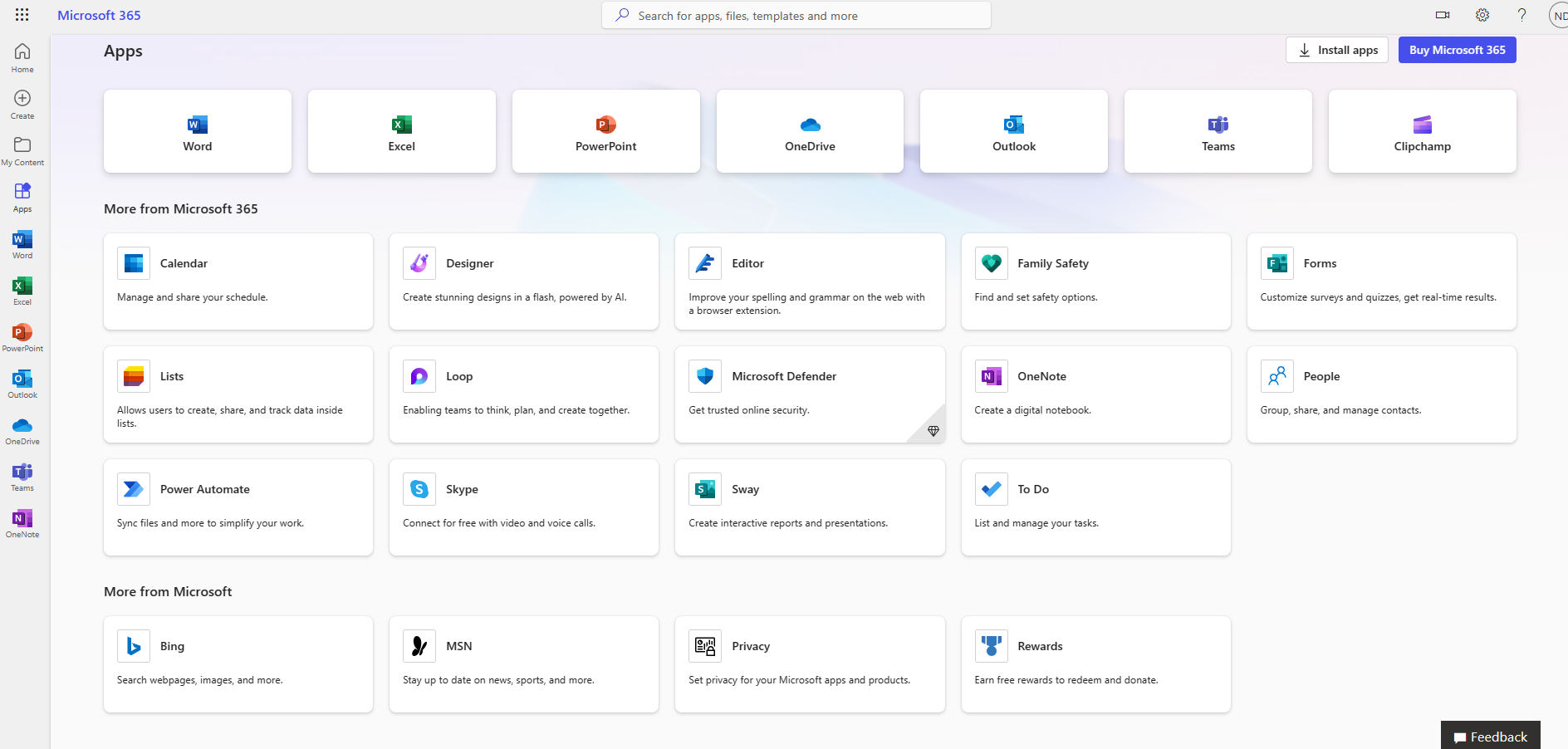Open the Calendar card title
Viewport: 1568px width, 749px height.
[x=184, y=263]
